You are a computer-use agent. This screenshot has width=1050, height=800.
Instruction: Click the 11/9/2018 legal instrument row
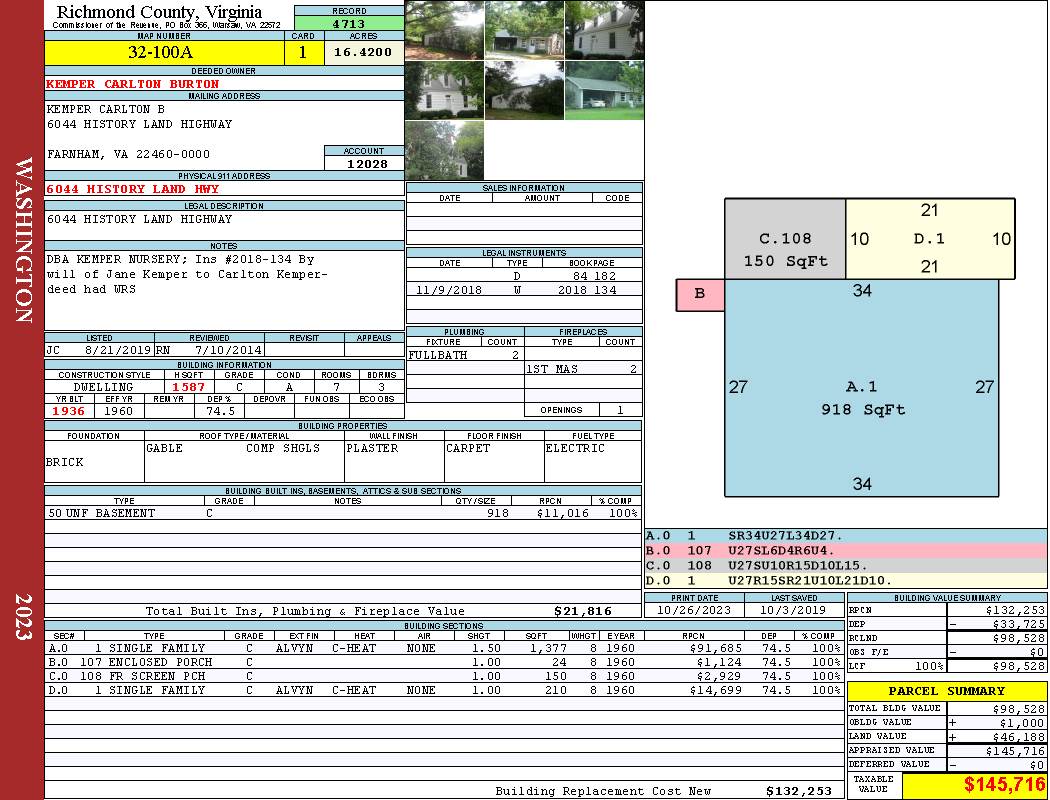(x=524, y=290)
